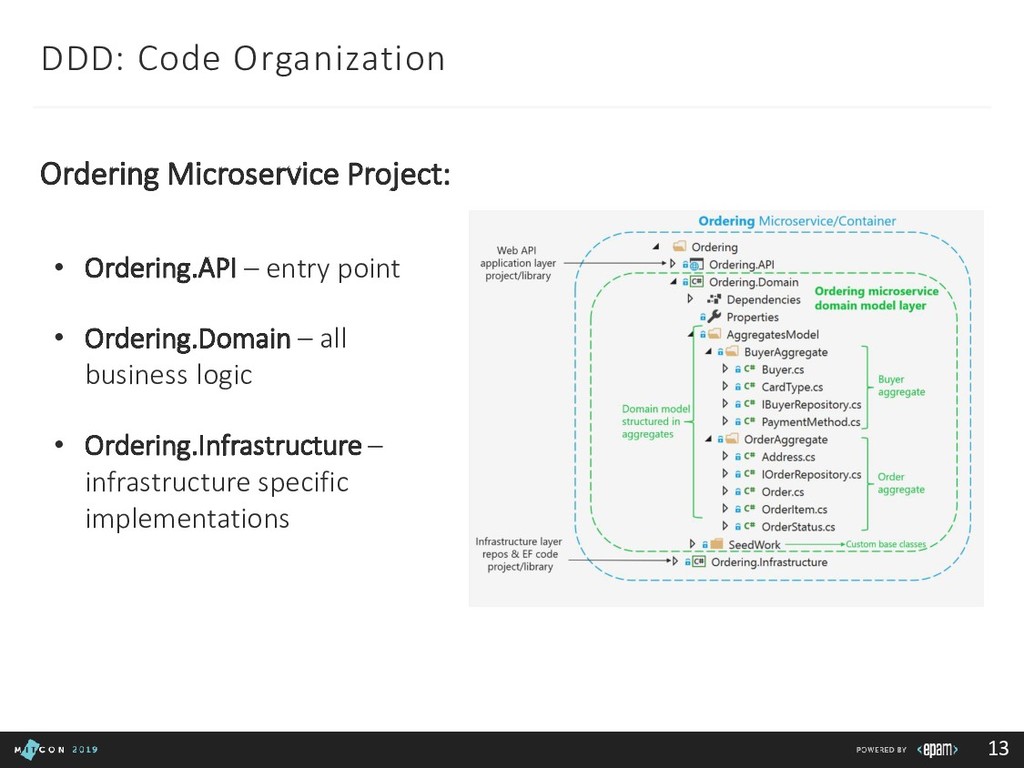Select the SeedWork tree label
Image resolution: width=1024 pixels, height=768 pixels.
click(x=754, y=545)
